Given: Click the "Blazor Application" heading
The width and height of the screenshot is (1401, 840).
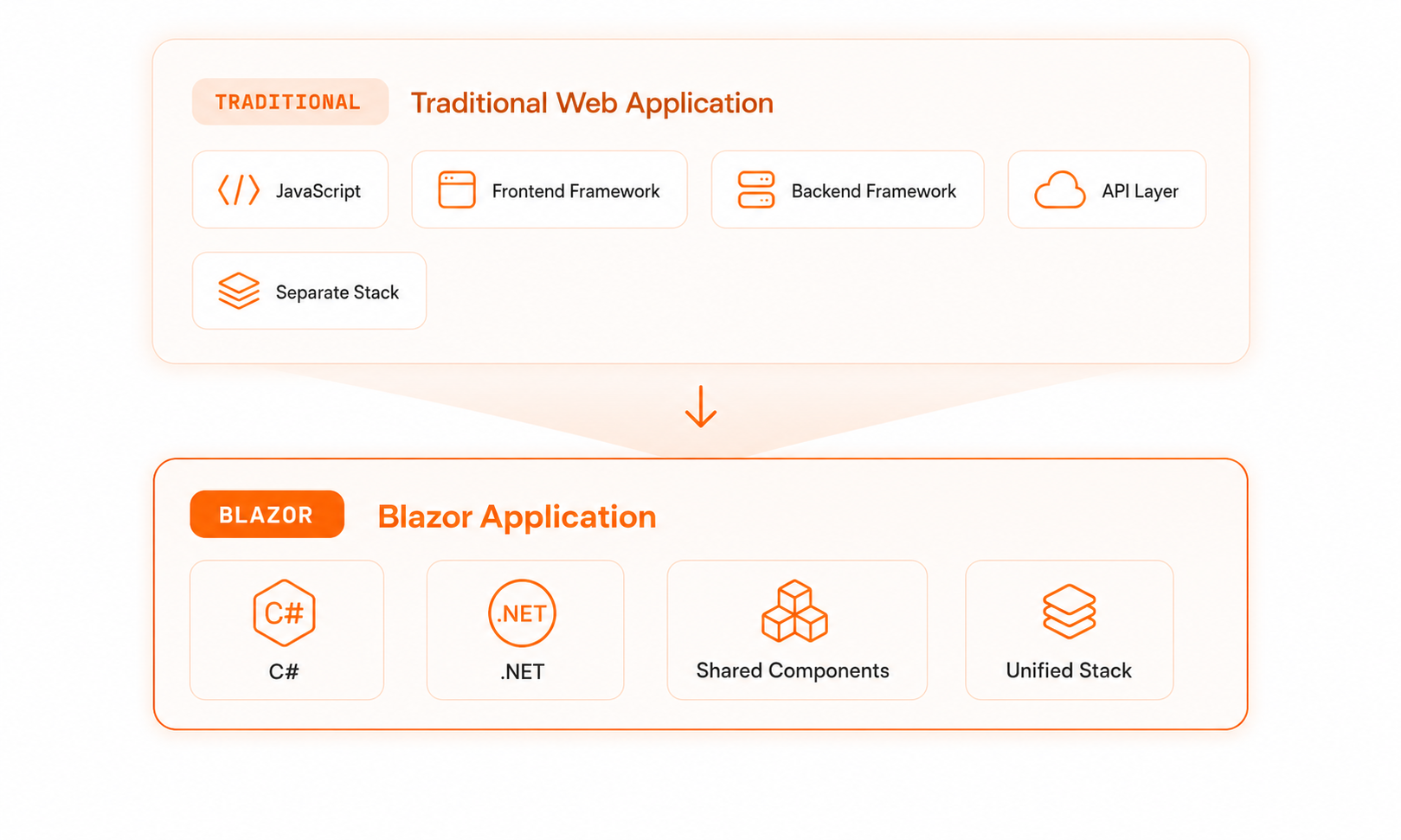Looking at the screenshot, I should (x=517, y=516).
